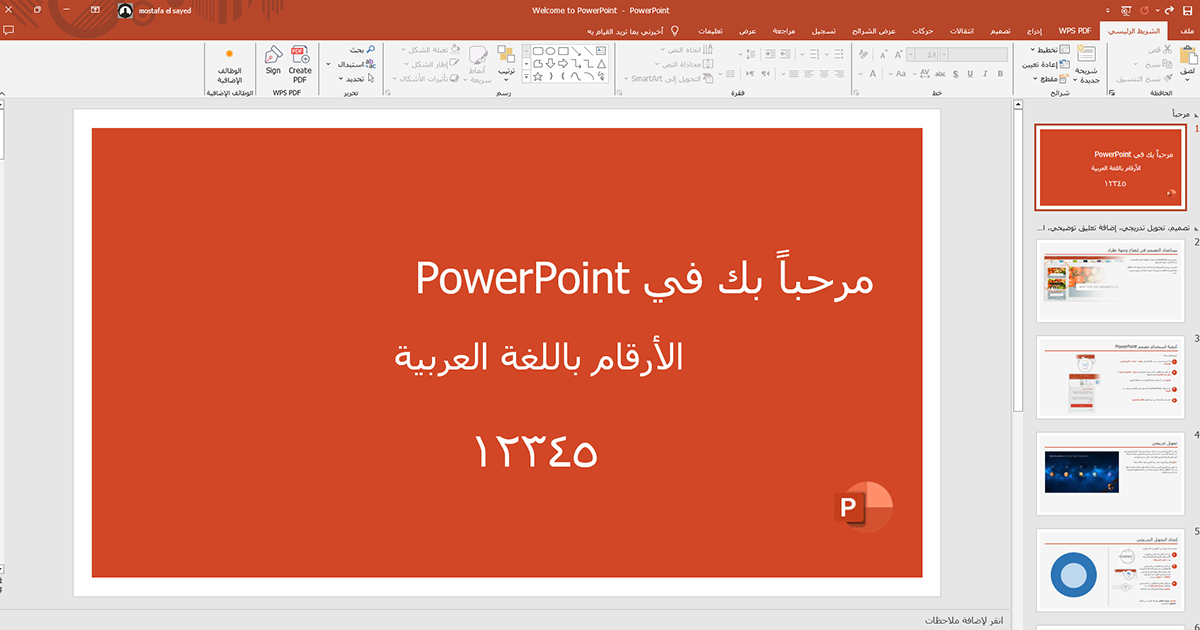Viewport: 1200px width, 630px height.
Task: Click the Increase Font Size icon
Action: coord(898,55)
